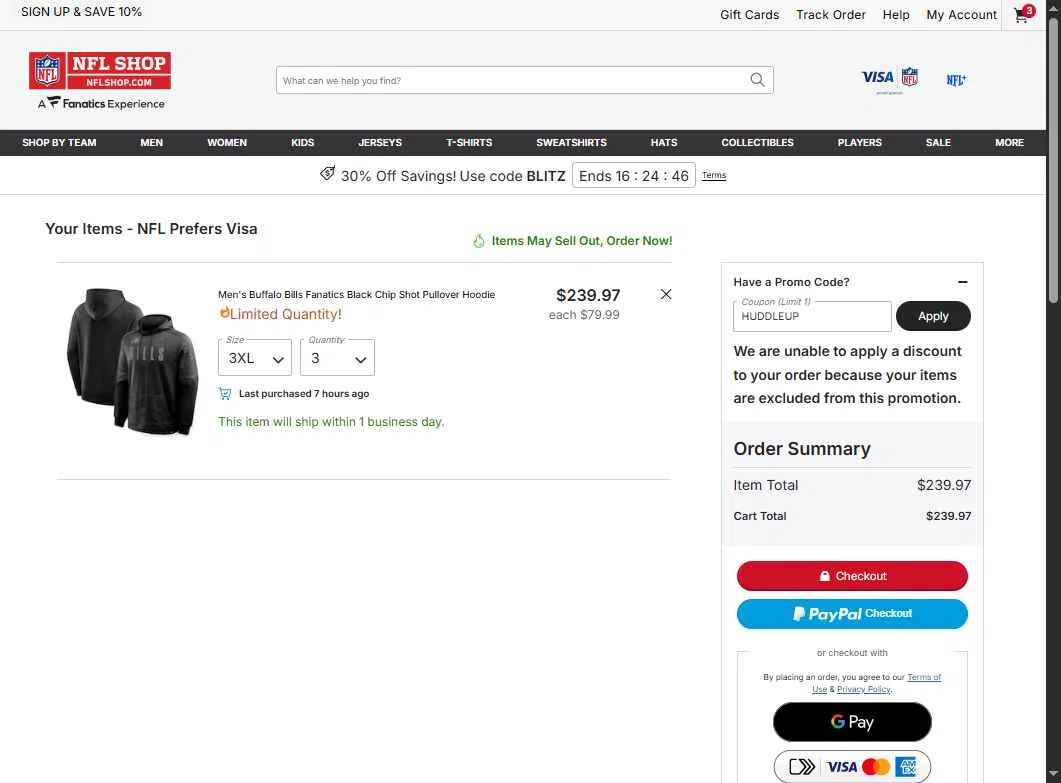This screenshot has height=783, width=1061.
Task: Expand the More navigation menu
Action: pos(1009,143)
